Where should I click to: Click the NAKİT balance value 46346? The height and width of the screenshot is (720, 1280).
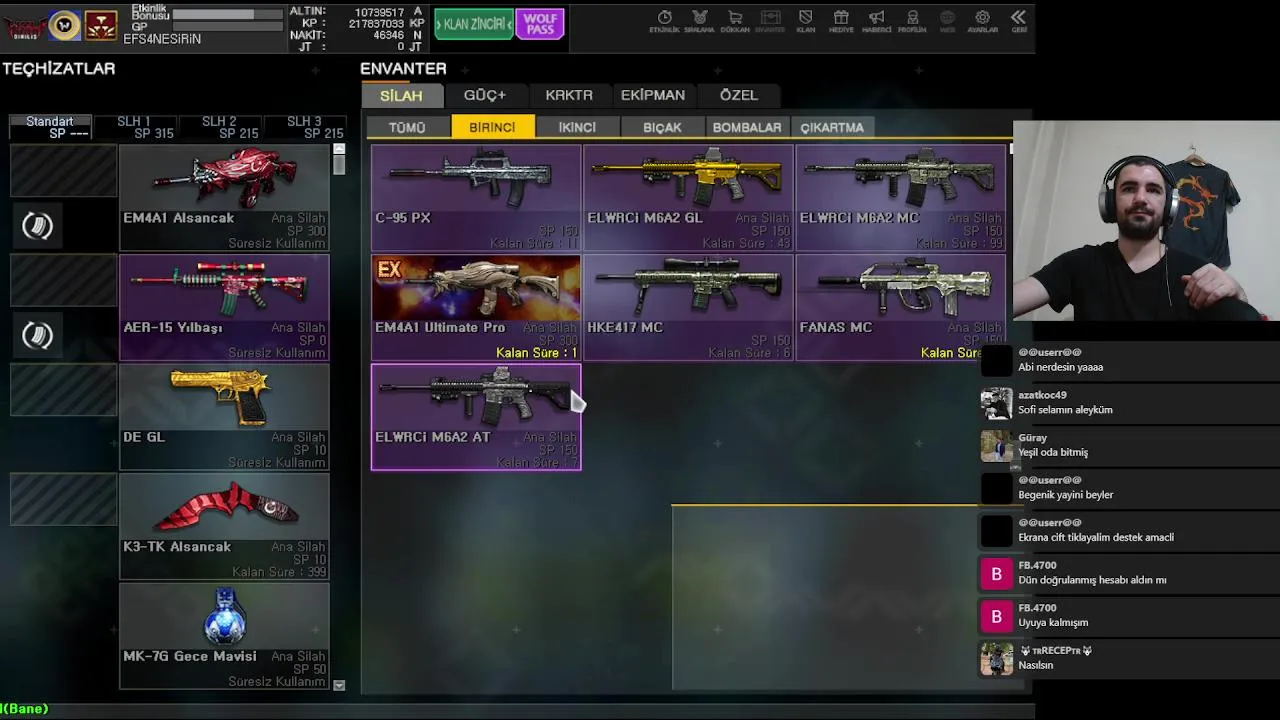click(388, 35)
